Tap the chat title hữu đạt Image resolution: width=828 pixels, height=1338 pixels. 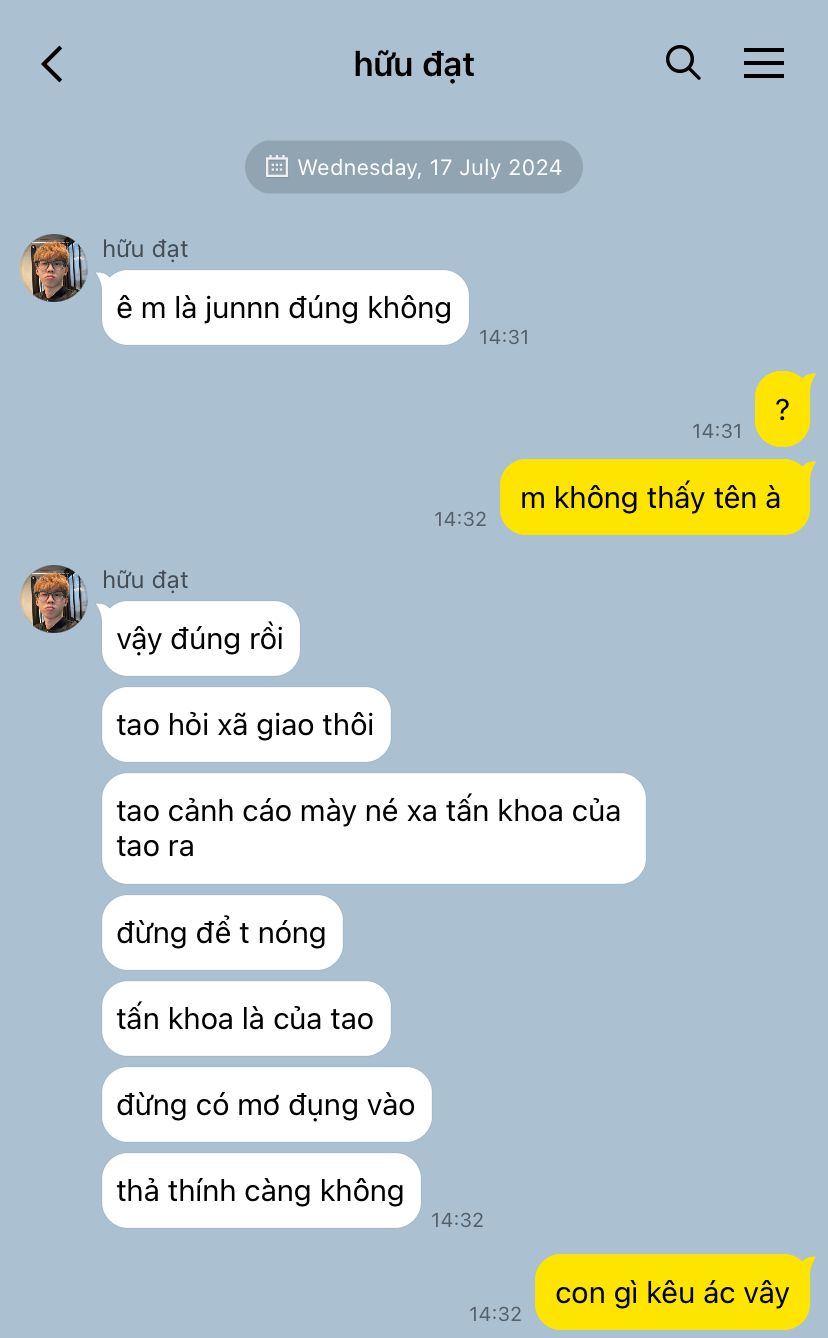tap(414, 64)
